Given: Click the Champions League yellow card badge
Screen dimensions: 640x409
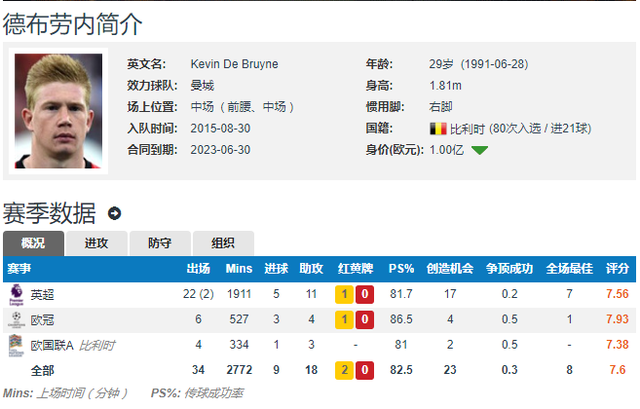Looking at the screenshot, I should coord(343,320).
